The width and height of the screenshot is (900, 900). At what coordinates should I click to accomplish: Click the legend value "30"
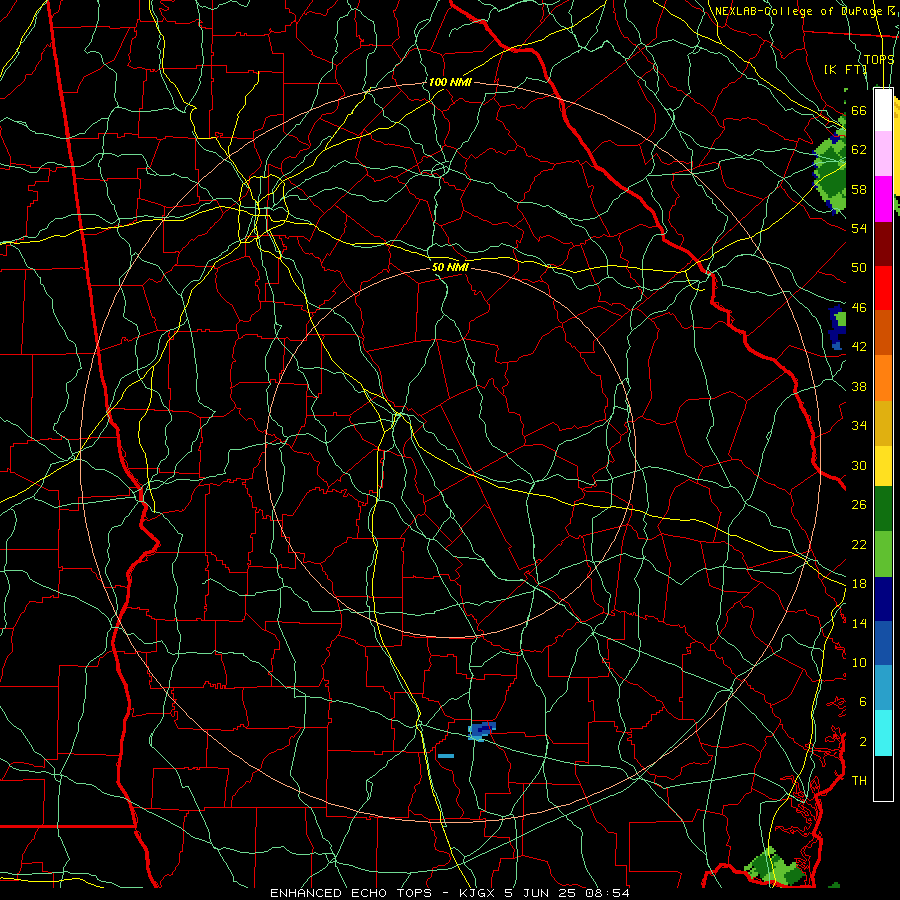click(859, 465)
